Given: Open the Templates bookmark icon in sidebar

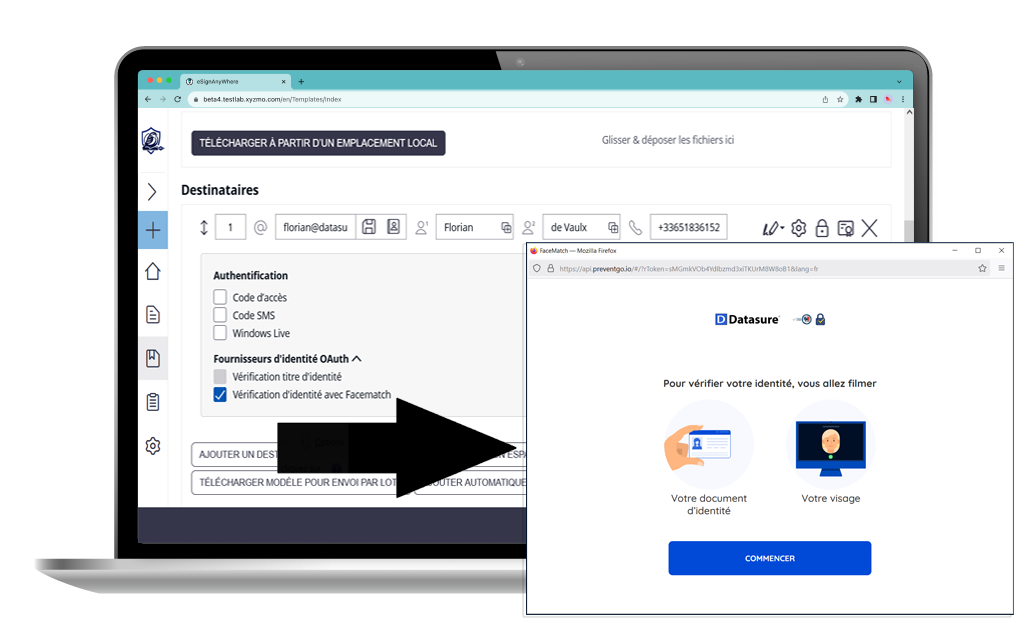Looking at the screenshot, I should (152, 358).
